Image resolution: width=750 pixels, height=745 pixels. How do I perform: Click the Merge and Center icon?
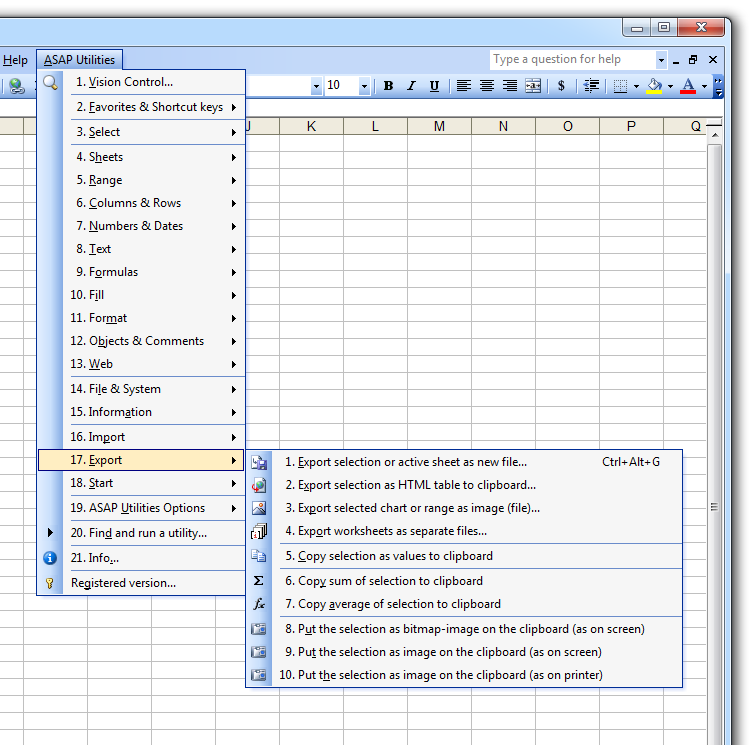(x=533, y=86)
